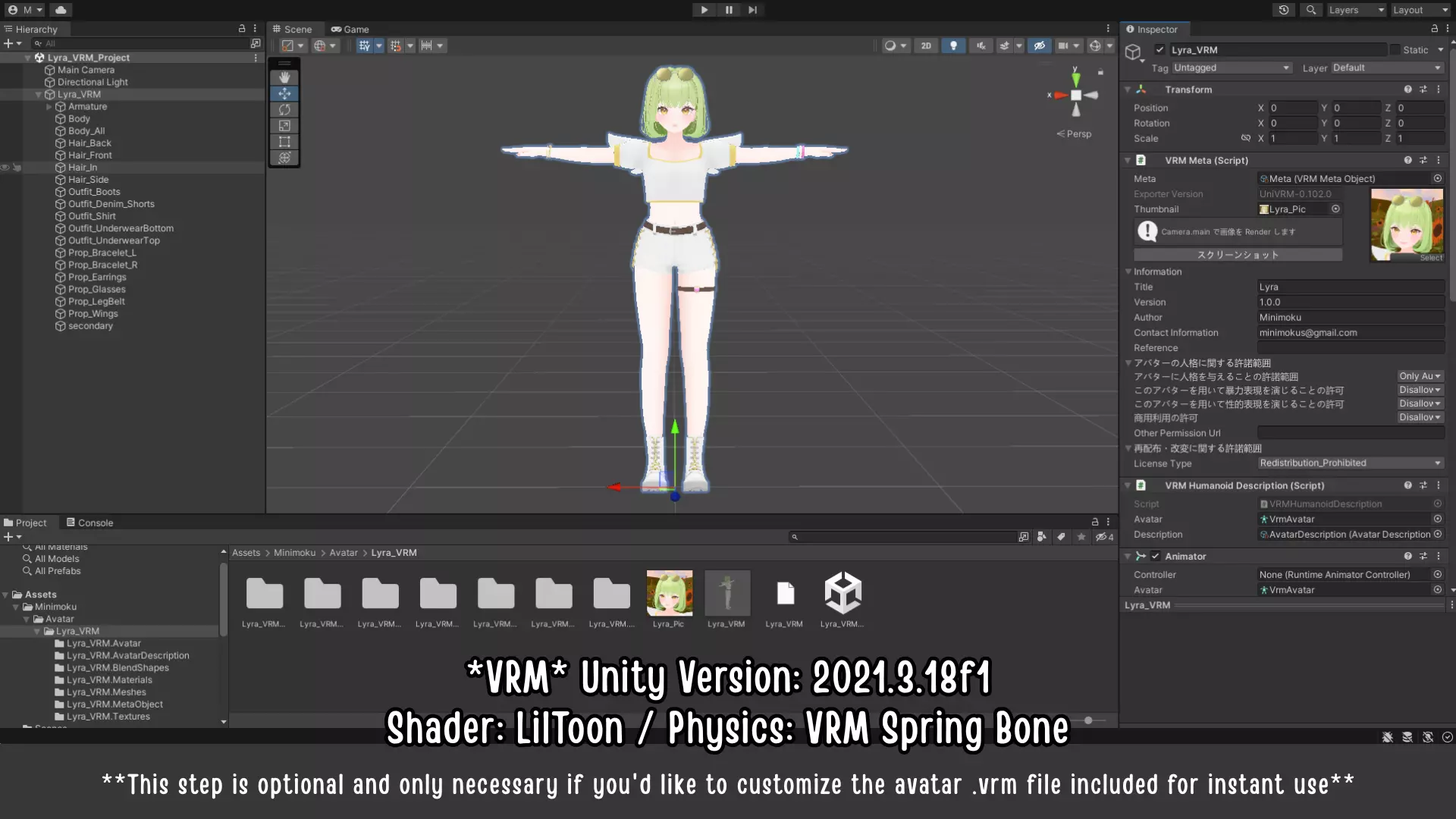Screen dimensions: 1456x819
Task: Open the Layer Default dropdown
Action: 1388,67
